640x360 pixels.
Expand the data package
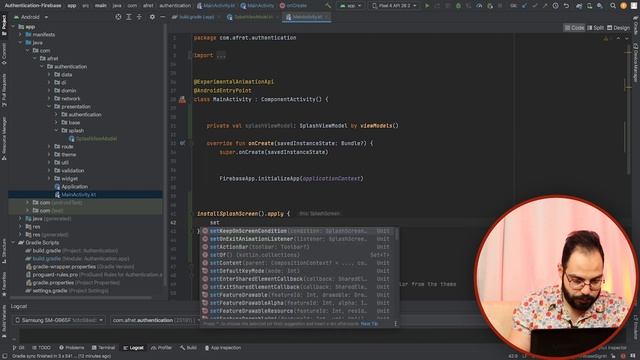pos(49,75)
